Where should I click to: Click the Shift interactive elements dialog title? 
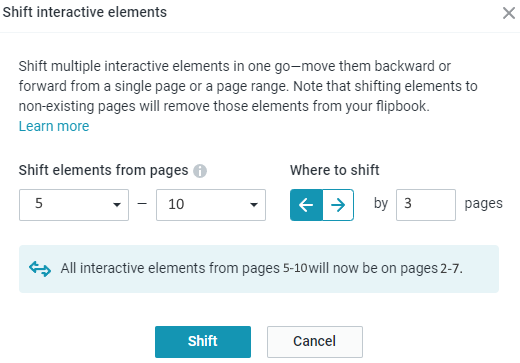85,12
